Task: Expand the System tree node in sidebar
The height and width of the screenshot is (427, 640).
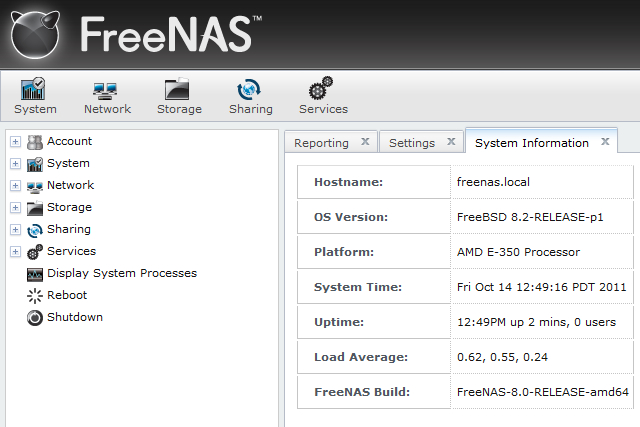Action: coord(15,163)
